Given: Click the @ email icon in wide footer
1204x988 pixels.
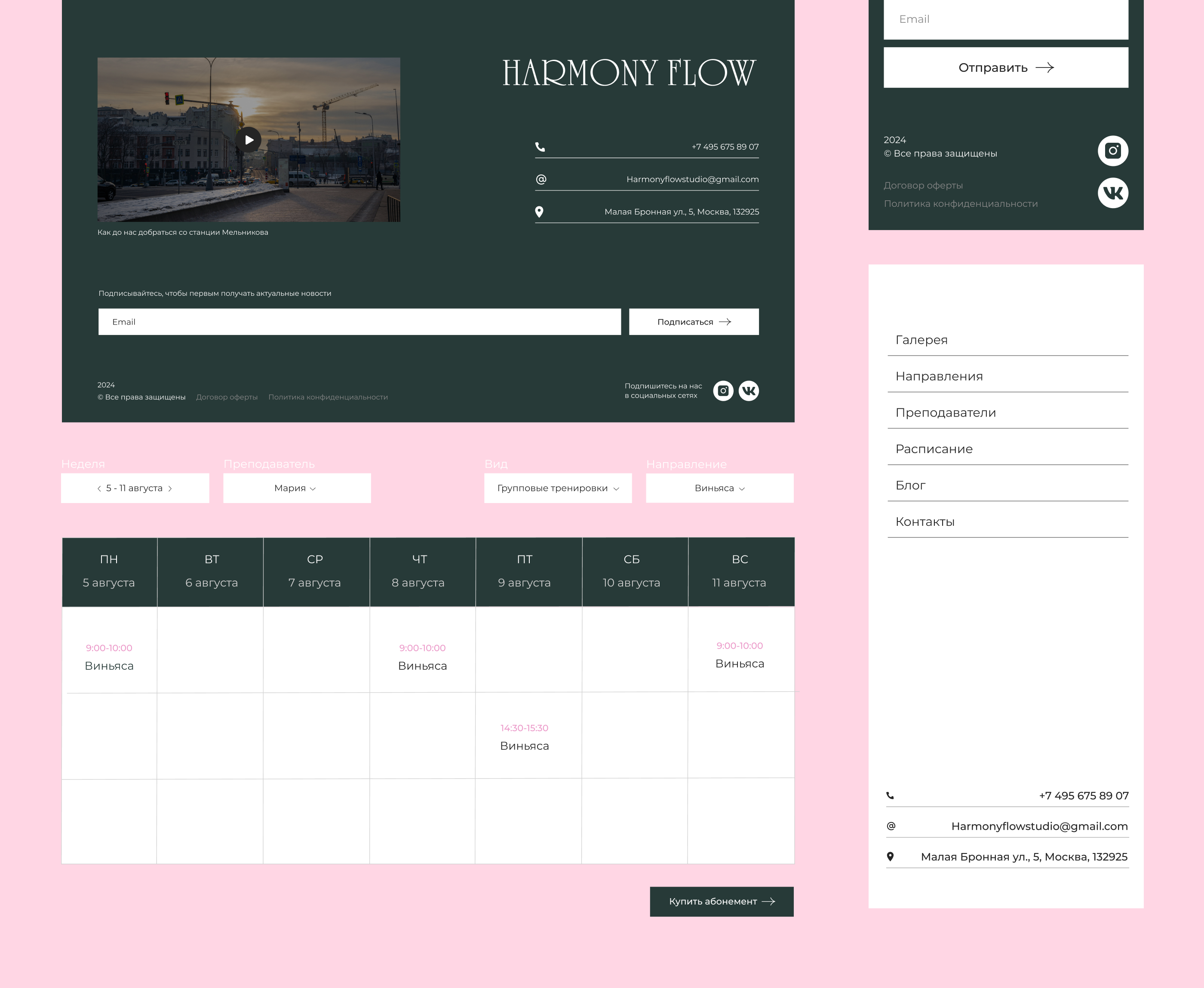Looking at the screenshot, I should click(541, 179).
